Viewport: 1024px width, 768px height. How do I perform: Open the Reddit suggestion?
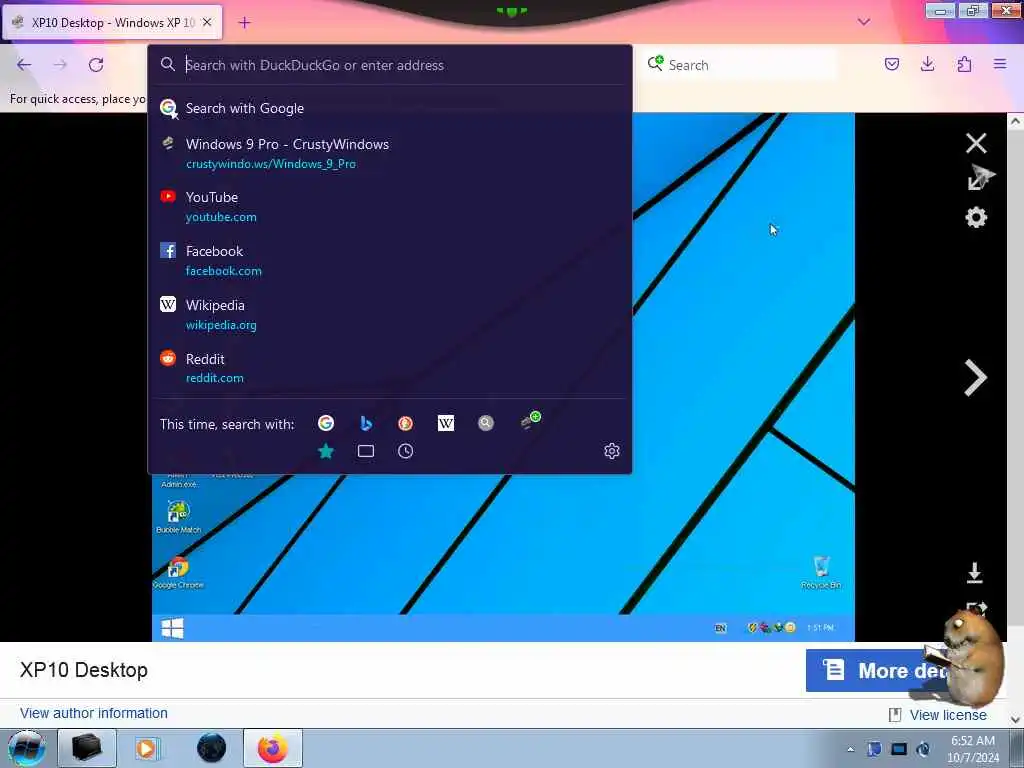click(x=390, y=368)
